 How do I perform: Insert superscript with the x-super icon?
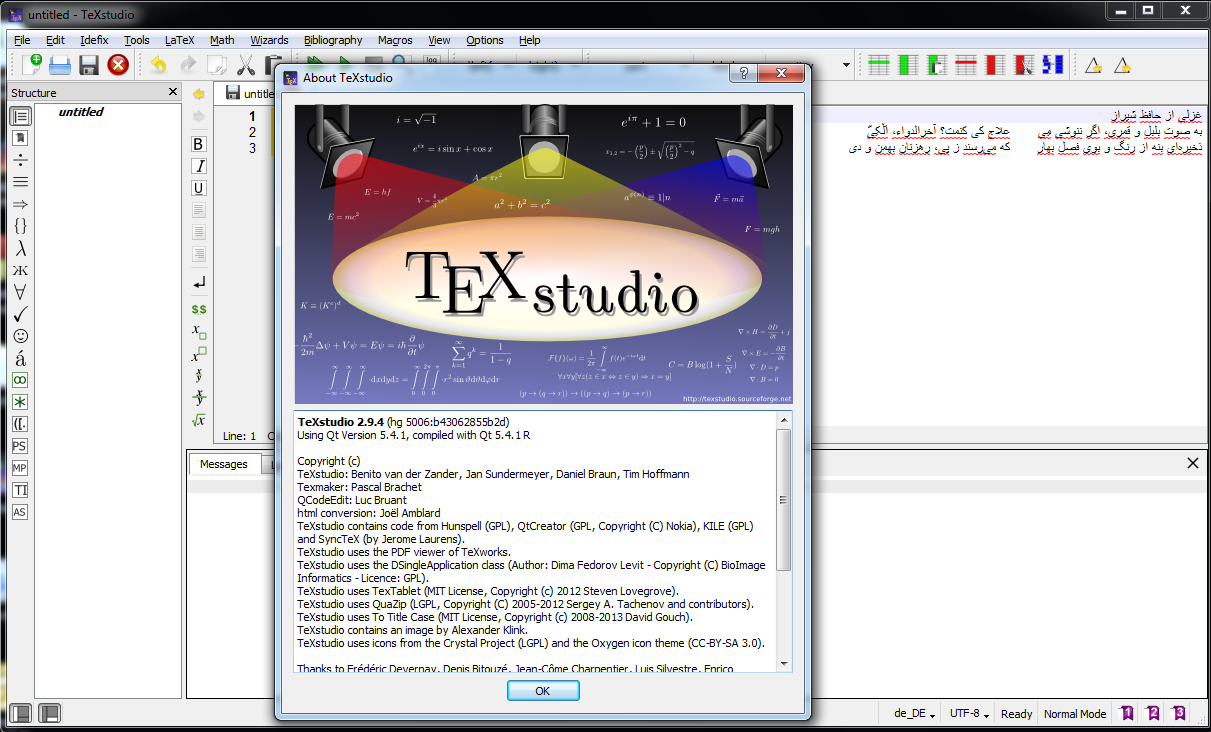tap(199, 354)
